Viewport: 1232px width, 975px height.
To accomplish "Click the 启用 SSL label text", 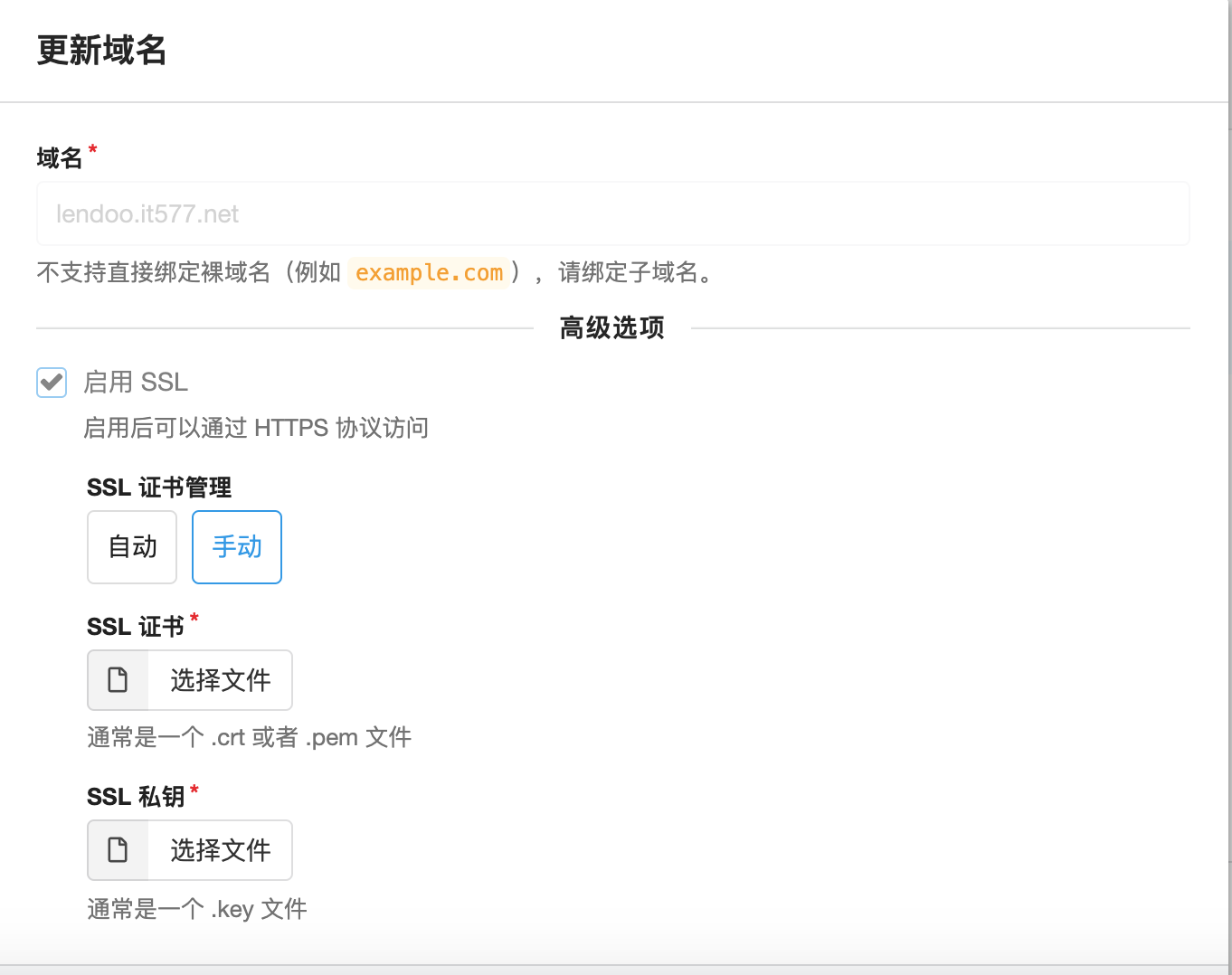I will point(136,382).
